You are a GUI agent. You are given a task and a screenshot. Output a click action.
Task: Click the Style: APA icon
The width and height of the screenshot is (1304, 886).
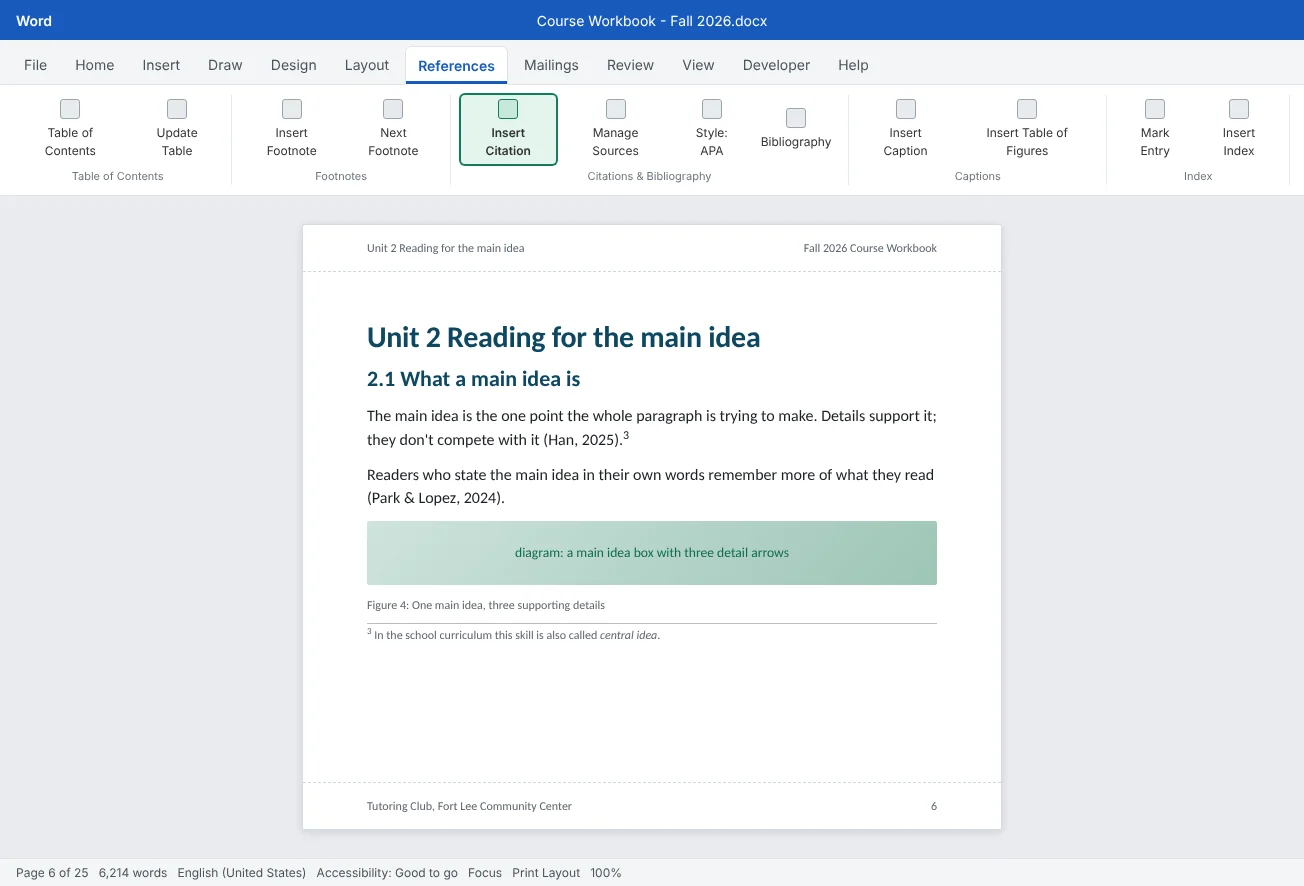tap(712, 109)
